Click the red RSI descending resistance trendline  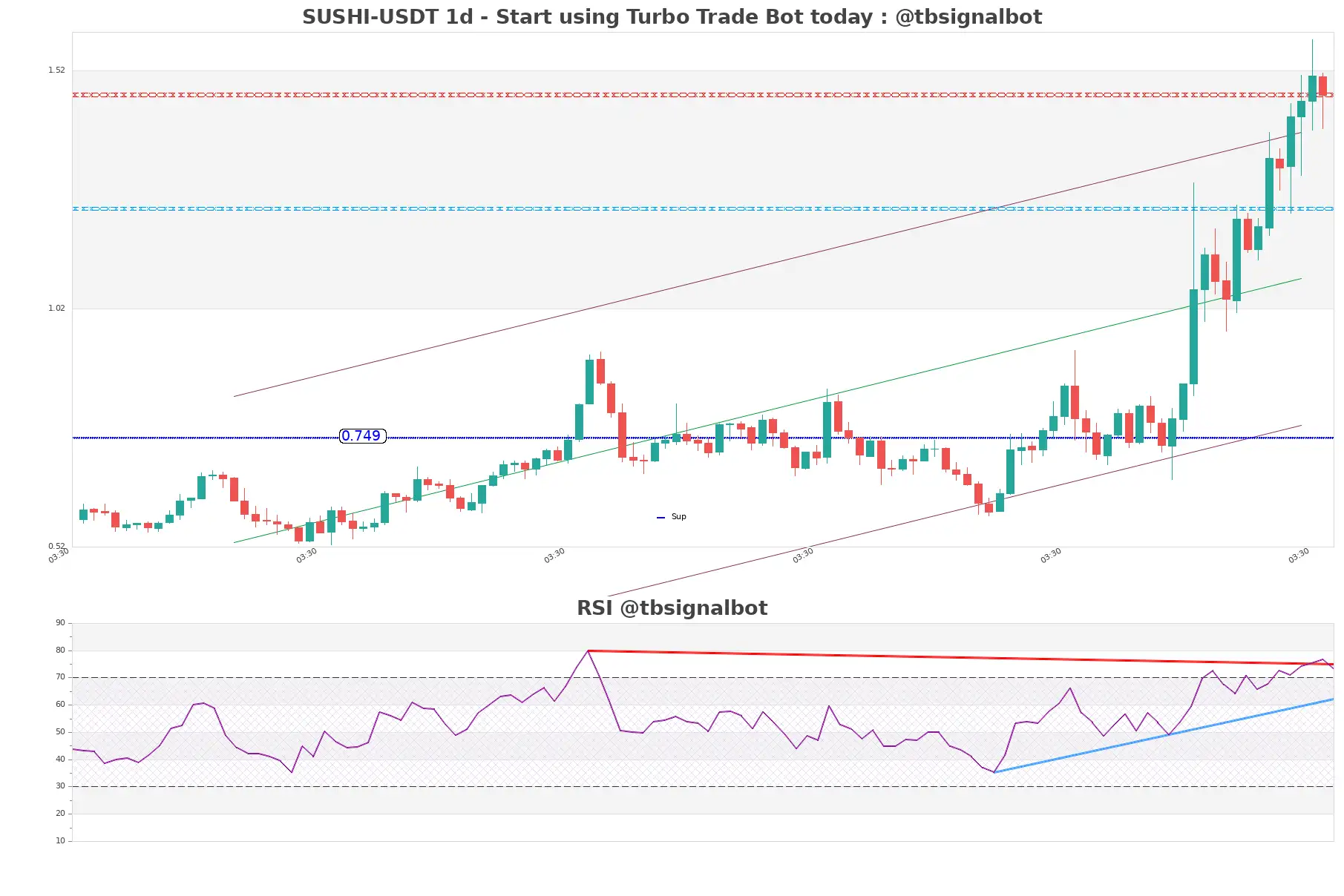click(x=960, y=657)
